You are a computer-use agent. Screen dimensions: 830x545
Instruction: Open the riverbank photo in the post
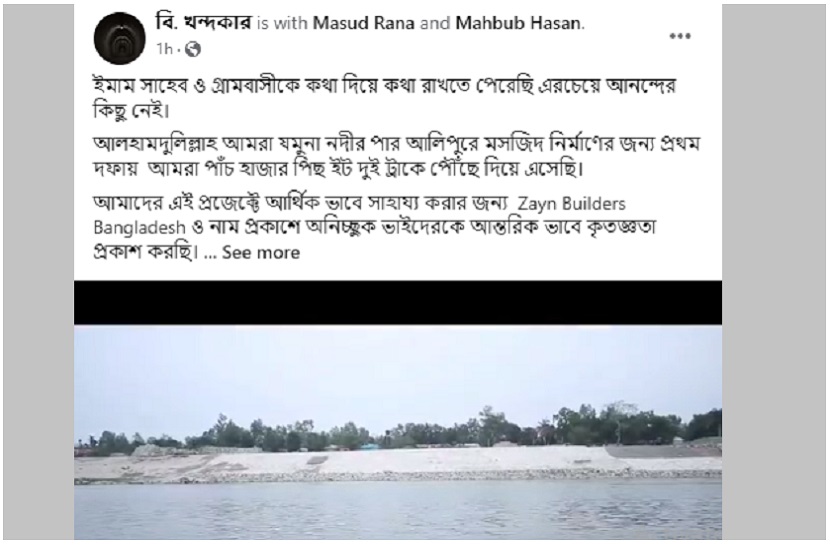pyautogui.click(x=398, y=433)
